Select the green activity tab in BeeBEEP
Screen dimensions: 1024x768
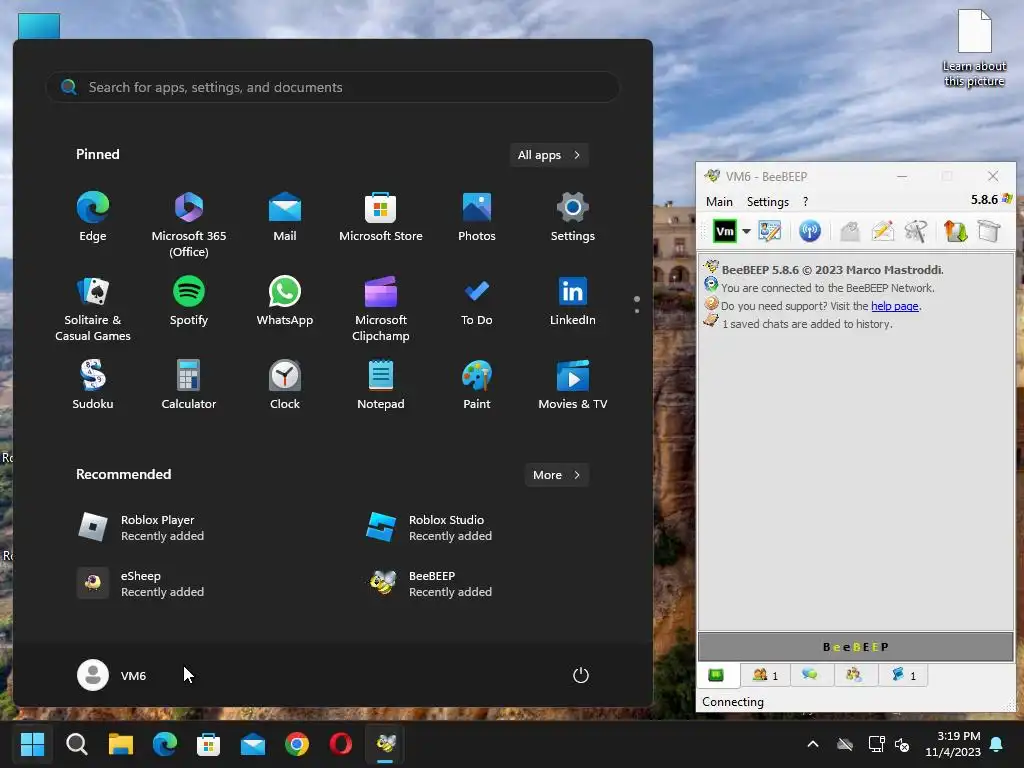(716, 675)
